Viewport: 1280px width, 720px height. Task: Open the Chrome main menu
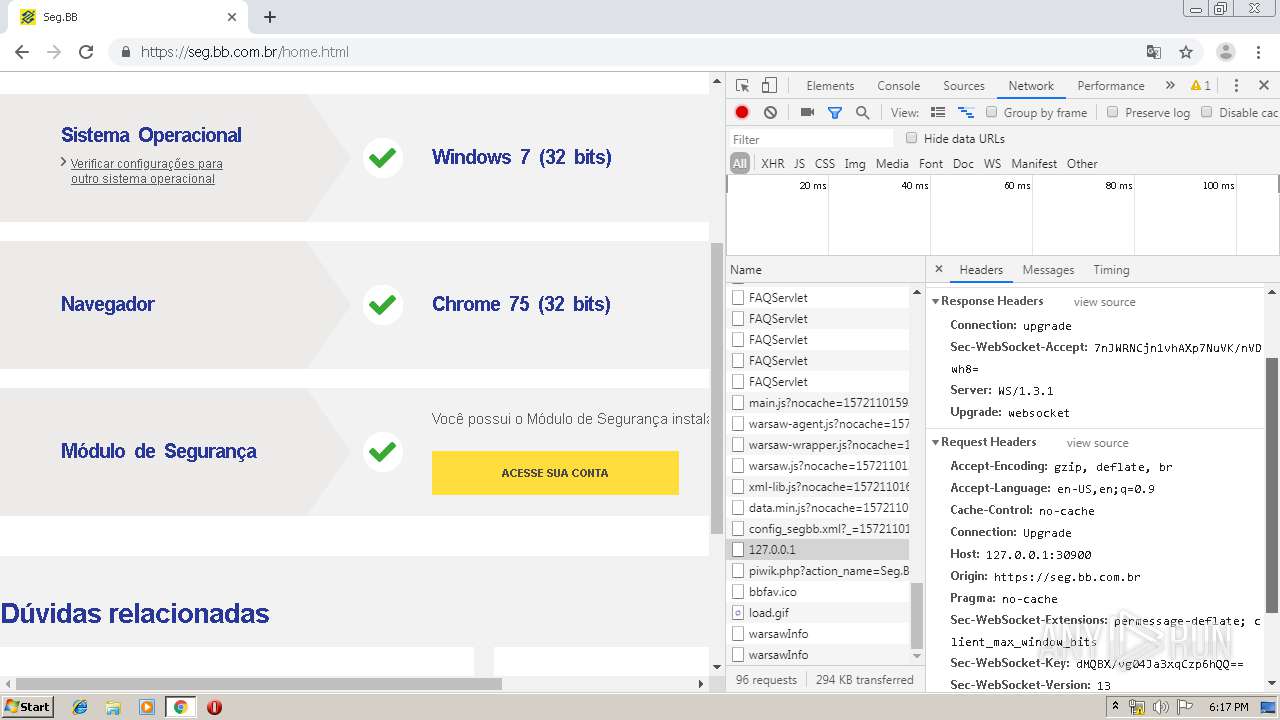[1260, 52]
